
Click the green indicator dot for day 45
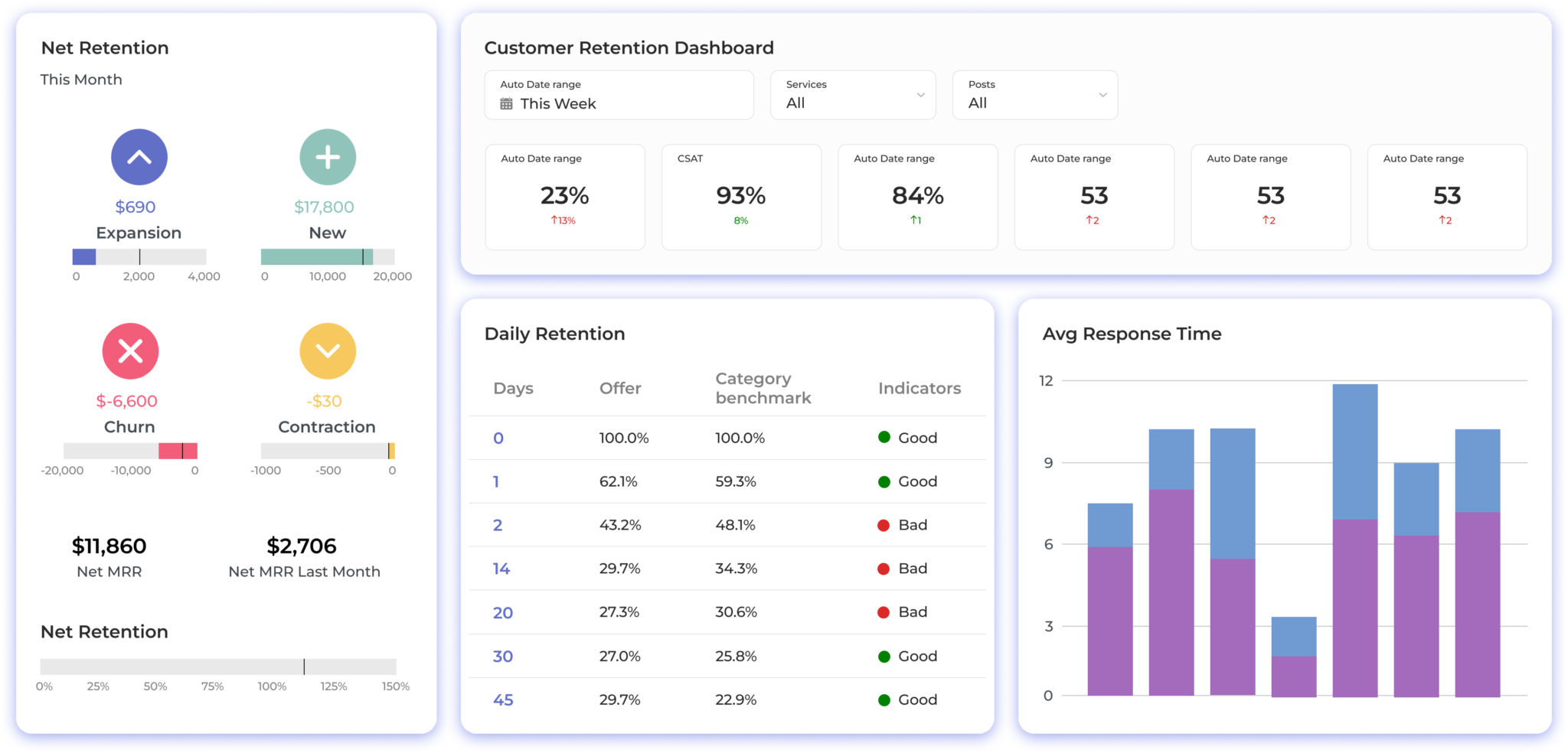point(884,699)
